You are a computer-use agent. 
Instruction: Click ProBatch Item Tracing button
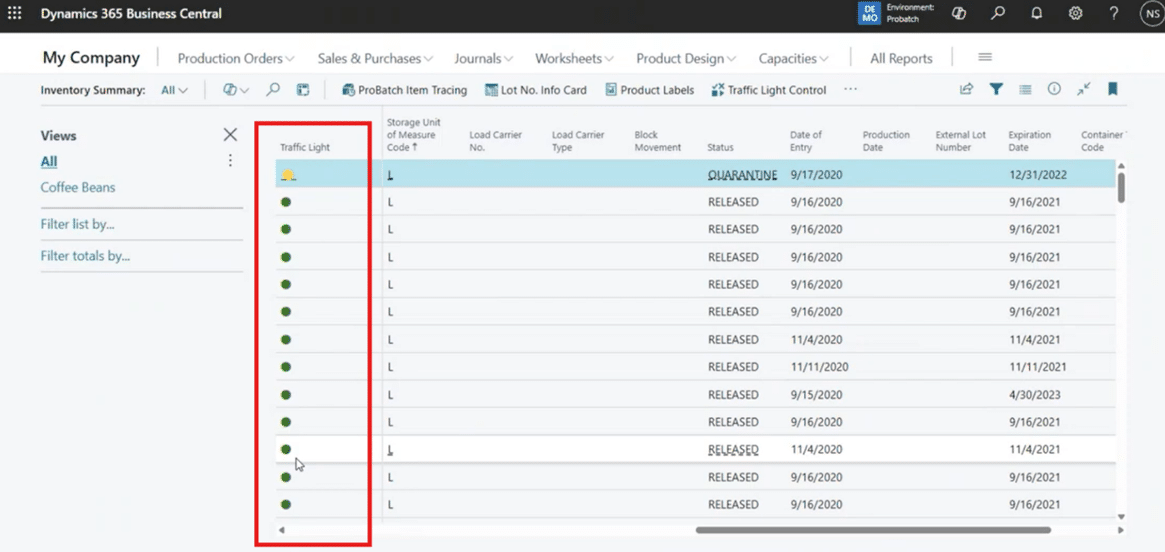coord(404,90)
